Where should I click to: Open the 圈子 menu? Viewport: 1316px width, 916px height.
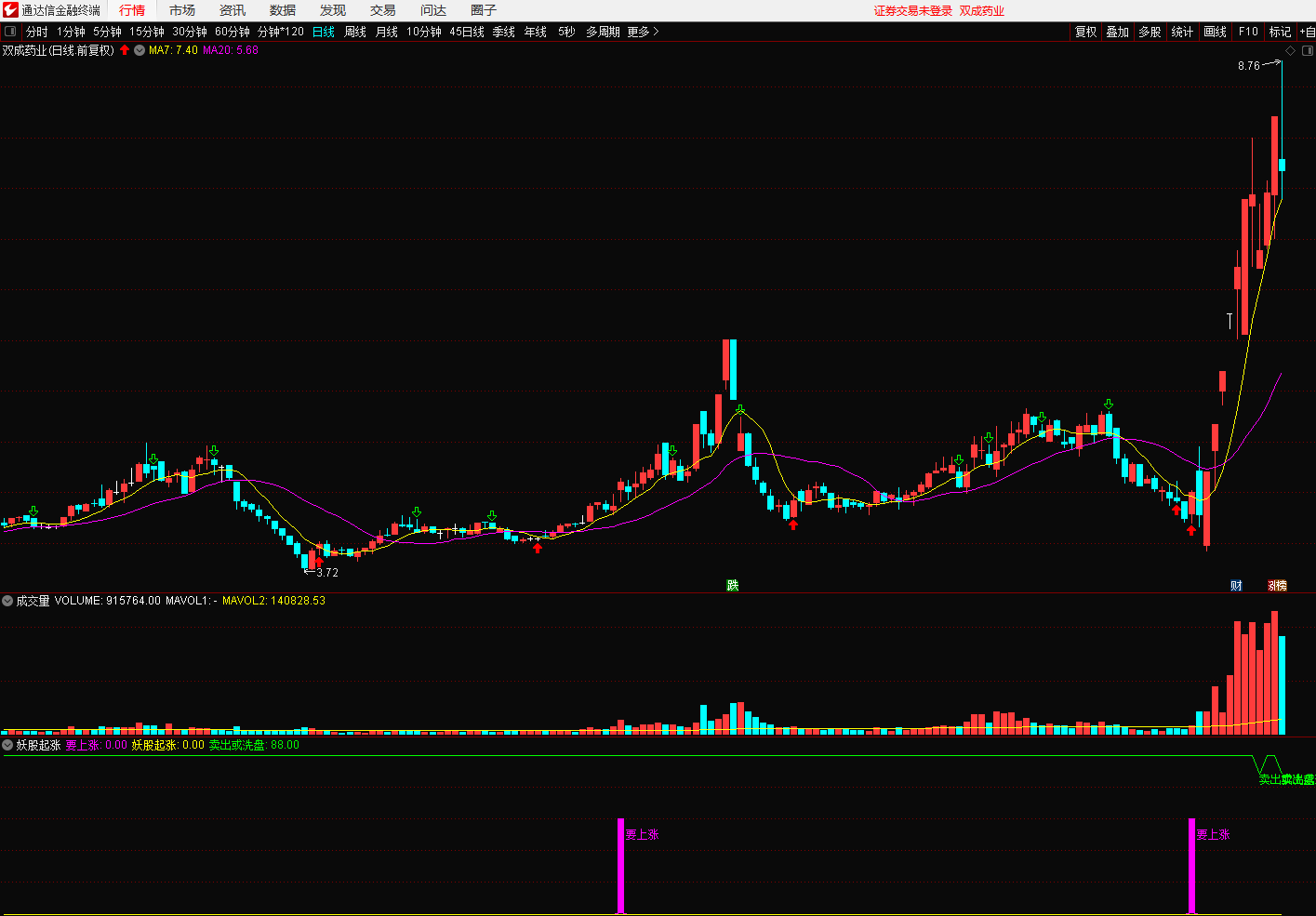point(484,10)
